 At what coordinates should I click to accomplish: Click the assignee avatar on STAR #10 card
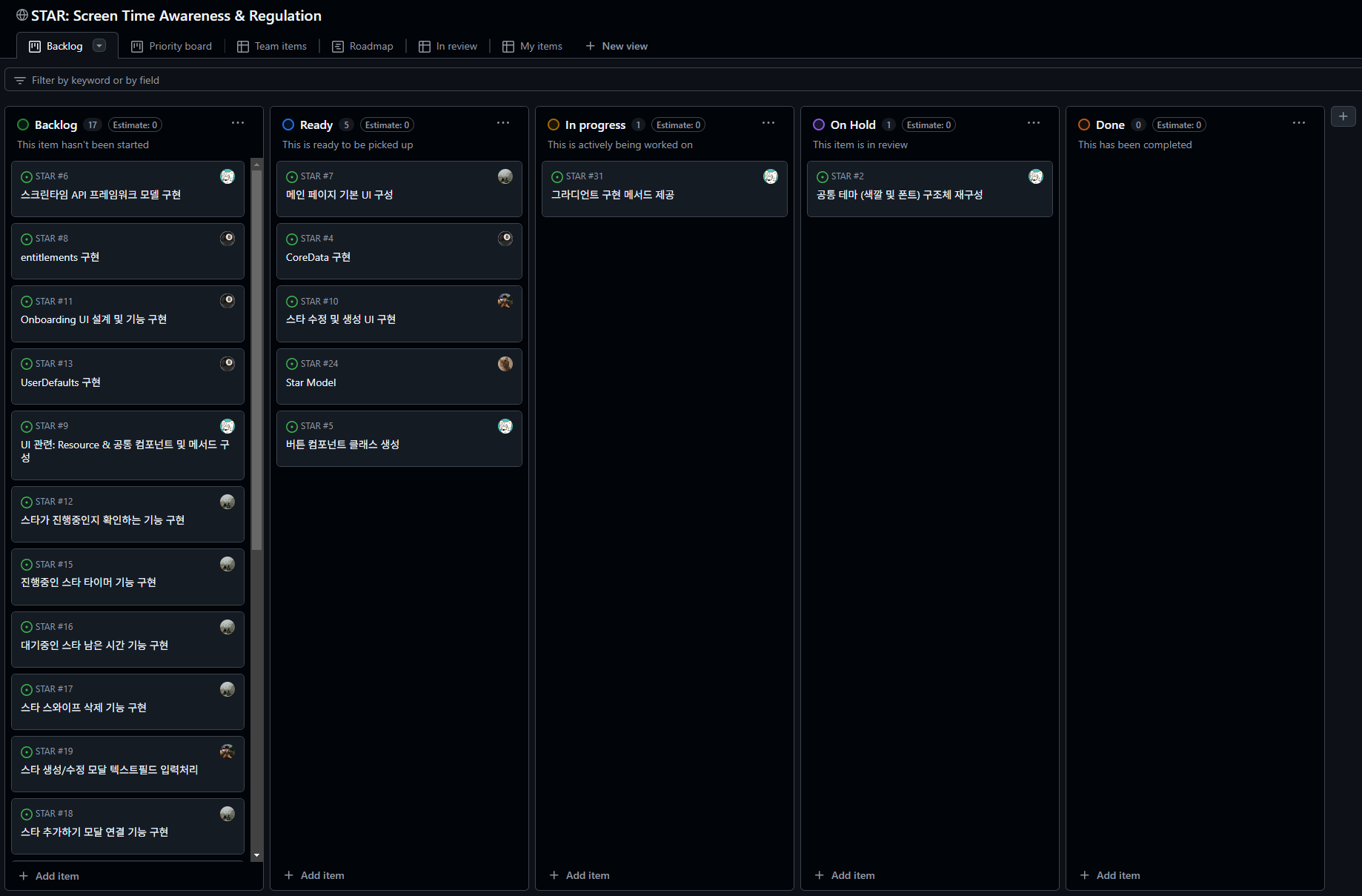505,301
